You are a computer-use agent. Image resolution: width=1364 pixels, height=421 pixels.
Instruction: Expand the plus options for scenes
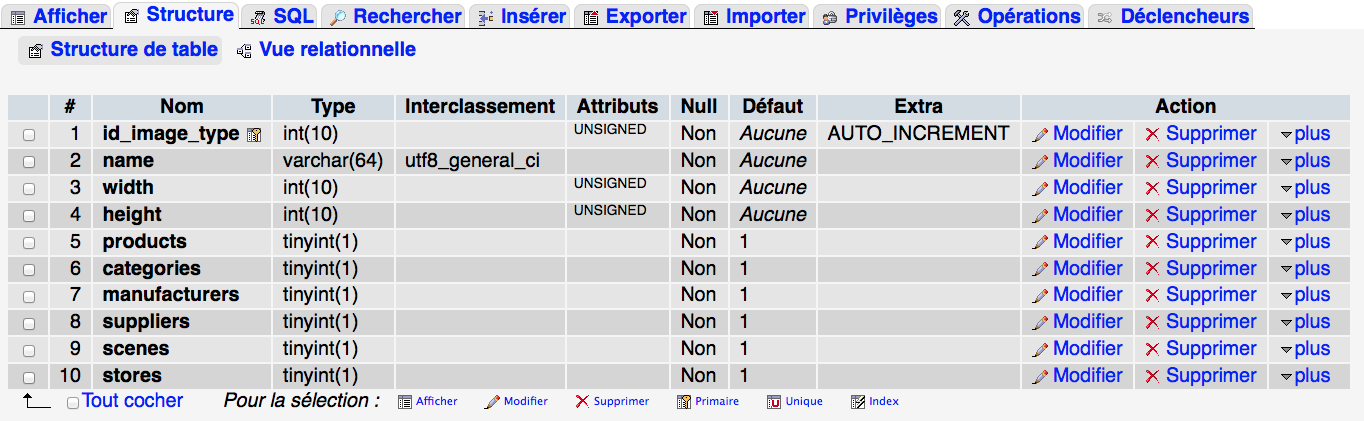point(1305,349)
